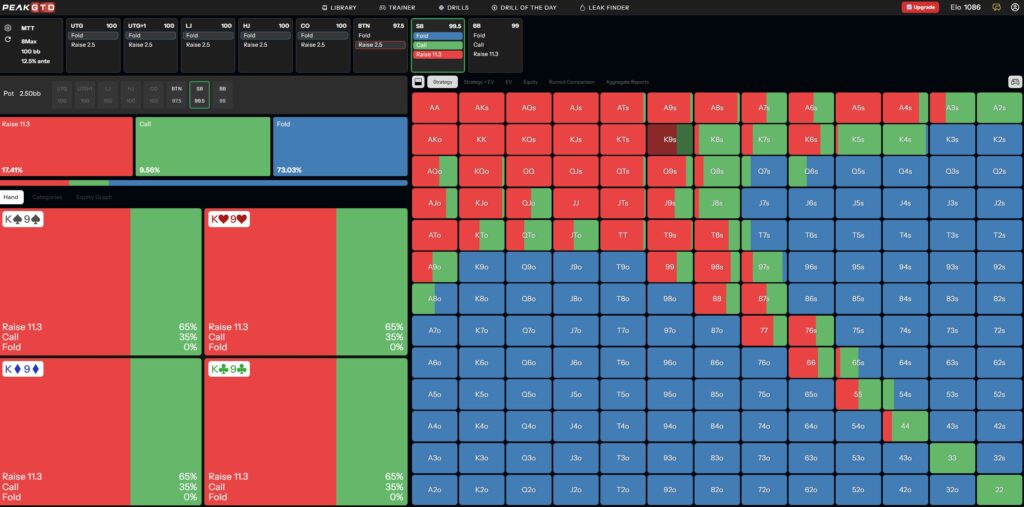
Task: Open the chat feedback icon in header
Action: coord(996,7)
